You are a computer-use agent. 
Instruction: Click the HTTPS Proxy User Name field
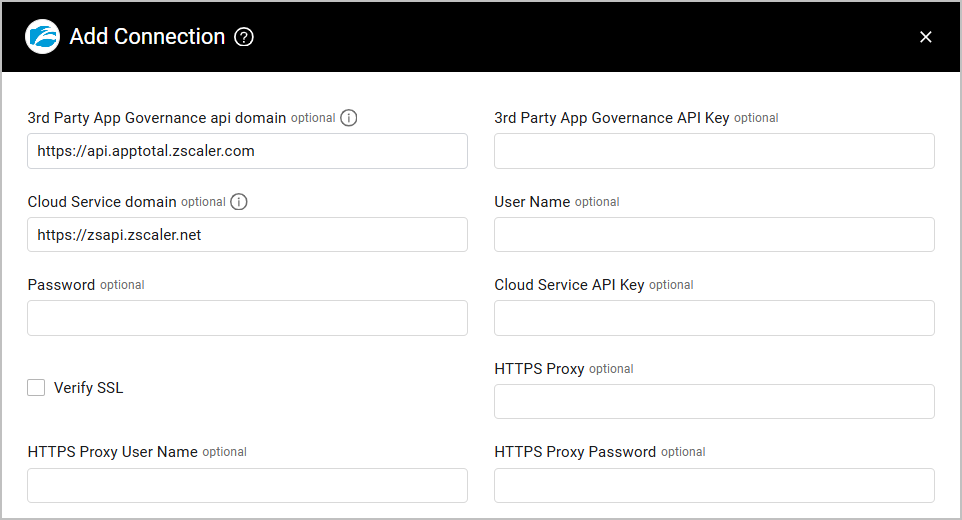pyautogui.click(x=247, y=486)
